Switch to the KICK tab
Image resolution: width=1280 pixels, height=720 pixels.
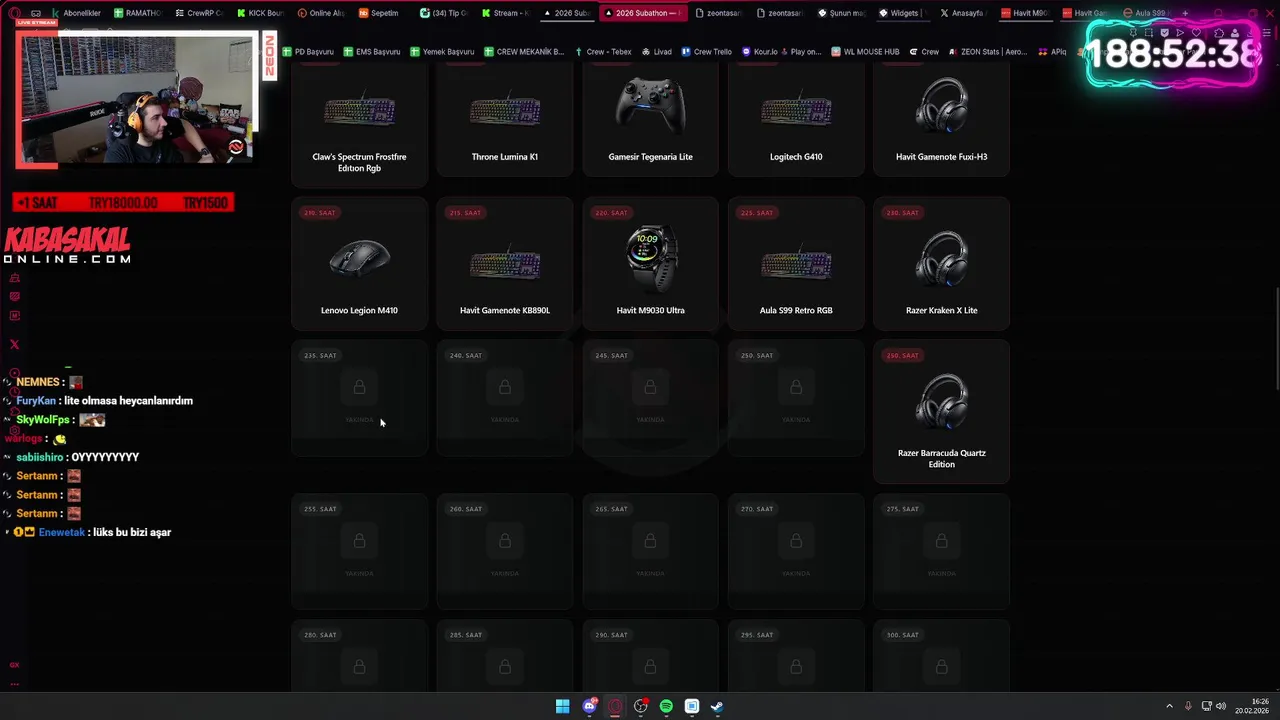pyautogui.click(x=260, y=13)
